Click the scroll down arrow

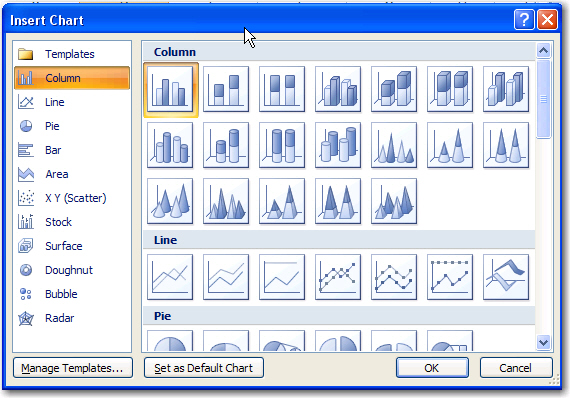[x=543, y=342]
